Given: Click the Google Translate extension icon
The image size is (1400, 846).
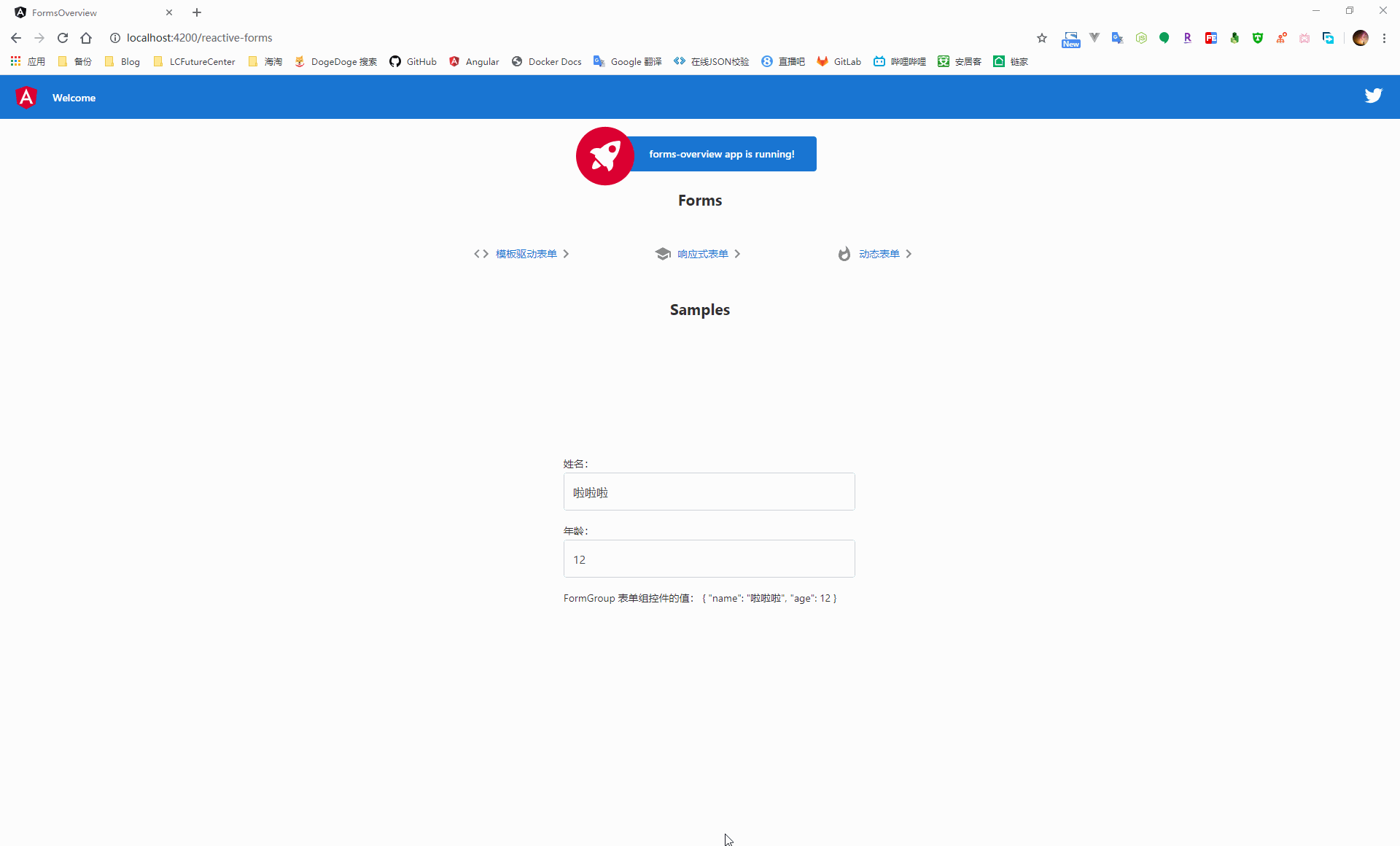Looking at the screenshot, I should click(x=1118, y=37).
